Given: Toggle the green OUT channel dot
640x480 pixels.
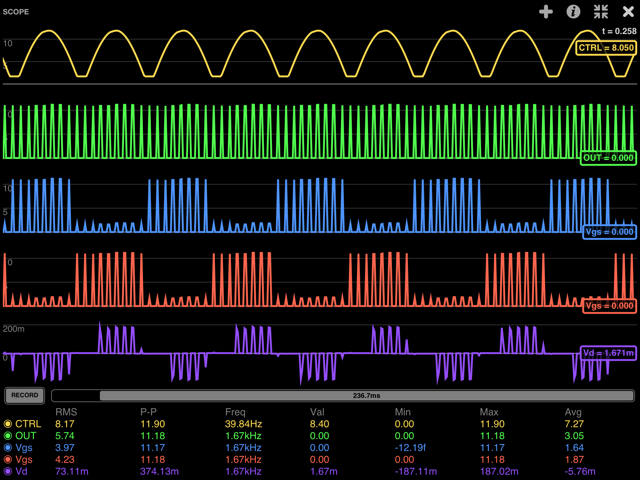Looking at the screenshot, I should [8, 436].
